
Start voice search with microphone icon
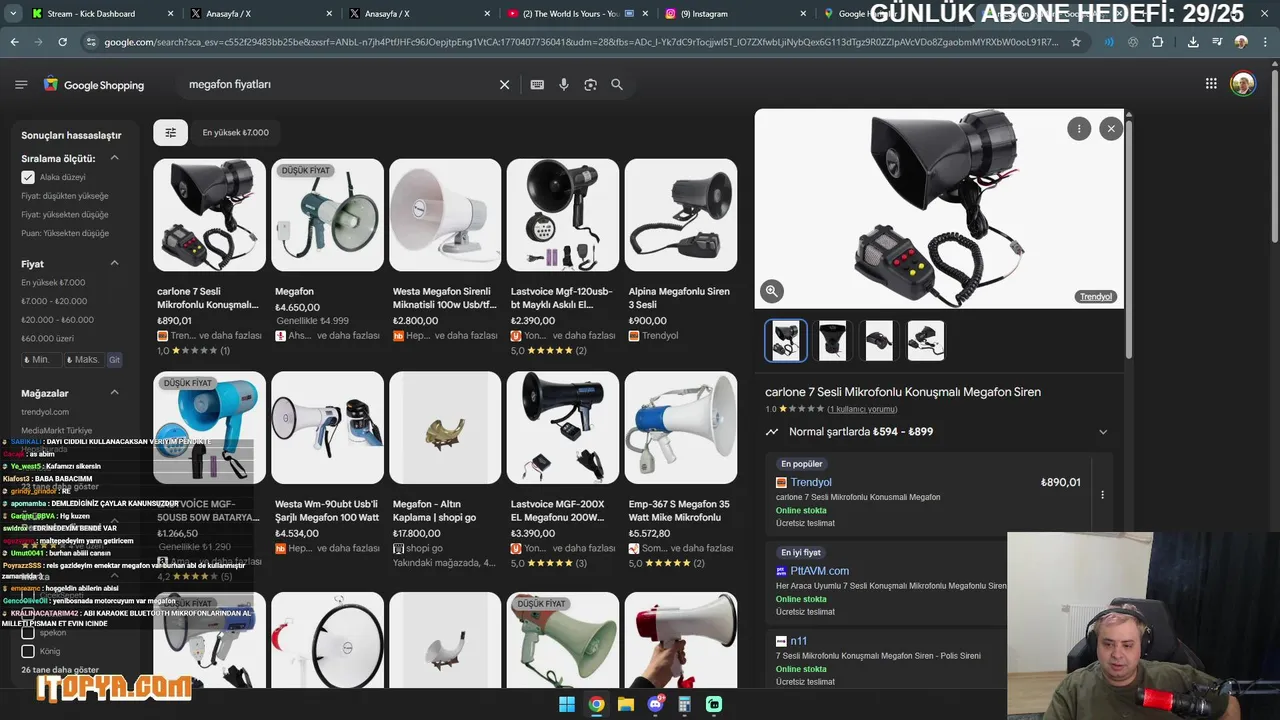coord(564,85)
